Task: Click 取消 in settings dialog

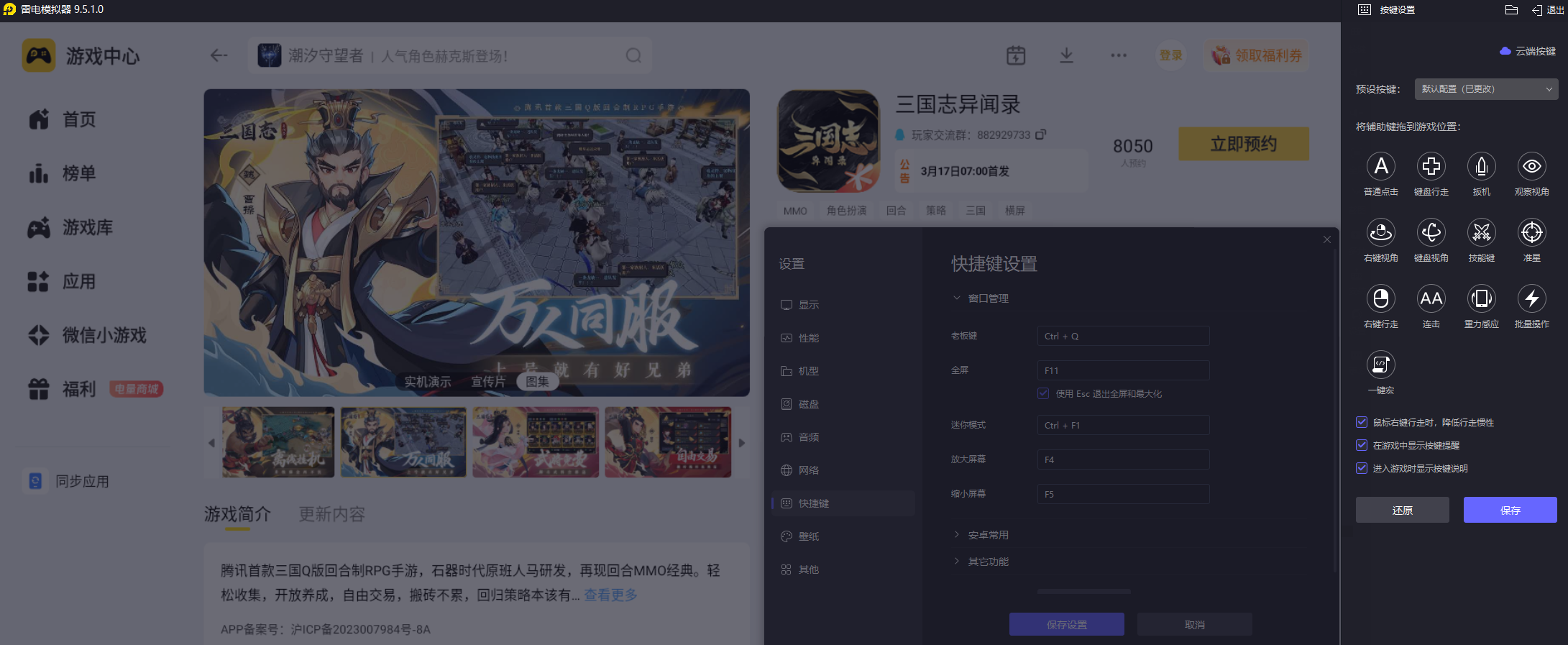Action: tap(1194, 624)
